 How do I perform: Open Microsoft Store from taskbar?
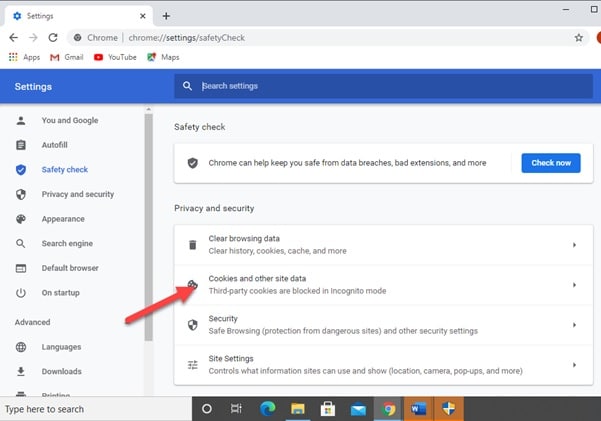328,409
